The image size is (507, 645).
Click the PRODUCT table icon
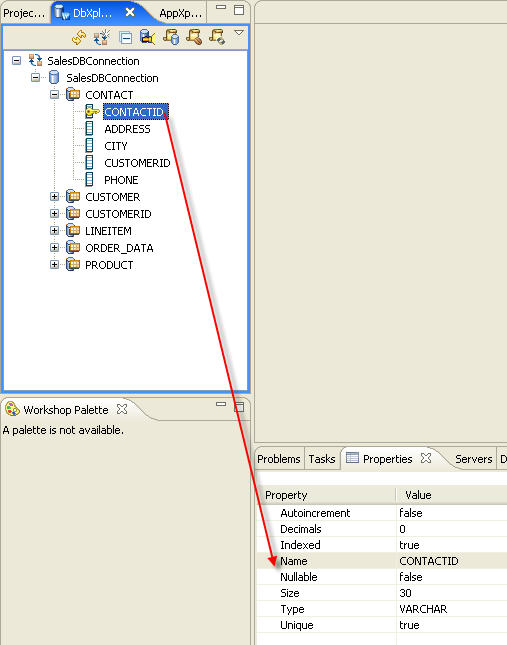pyautogui.click(x=73, y=264)
